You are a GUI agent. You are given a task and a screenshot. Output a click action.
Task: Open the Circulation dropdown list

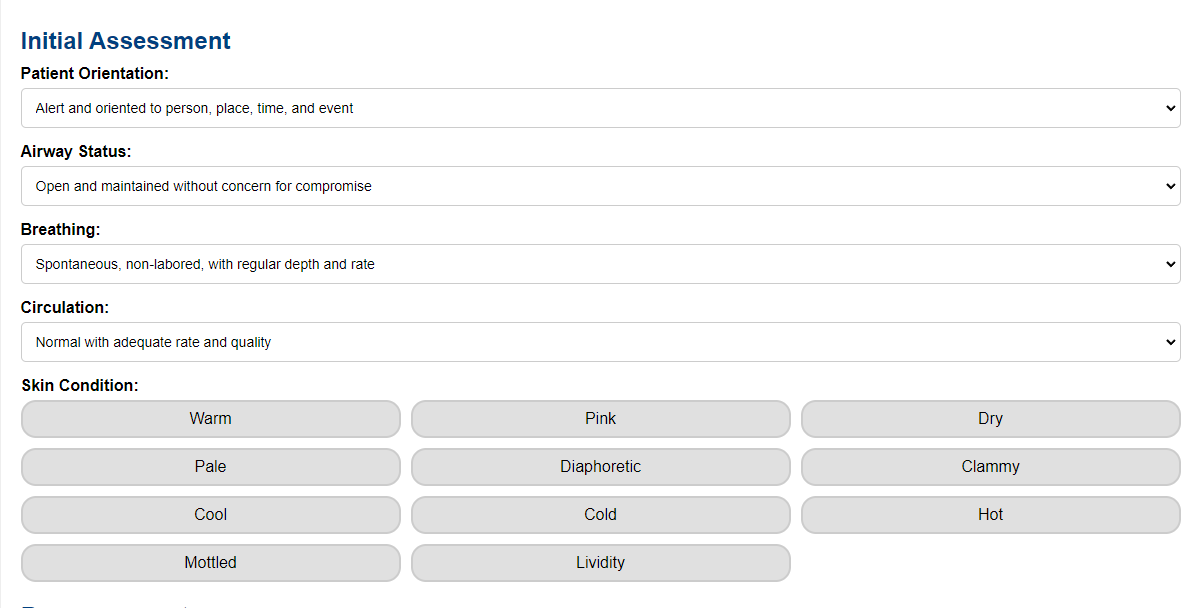[600, 341]
